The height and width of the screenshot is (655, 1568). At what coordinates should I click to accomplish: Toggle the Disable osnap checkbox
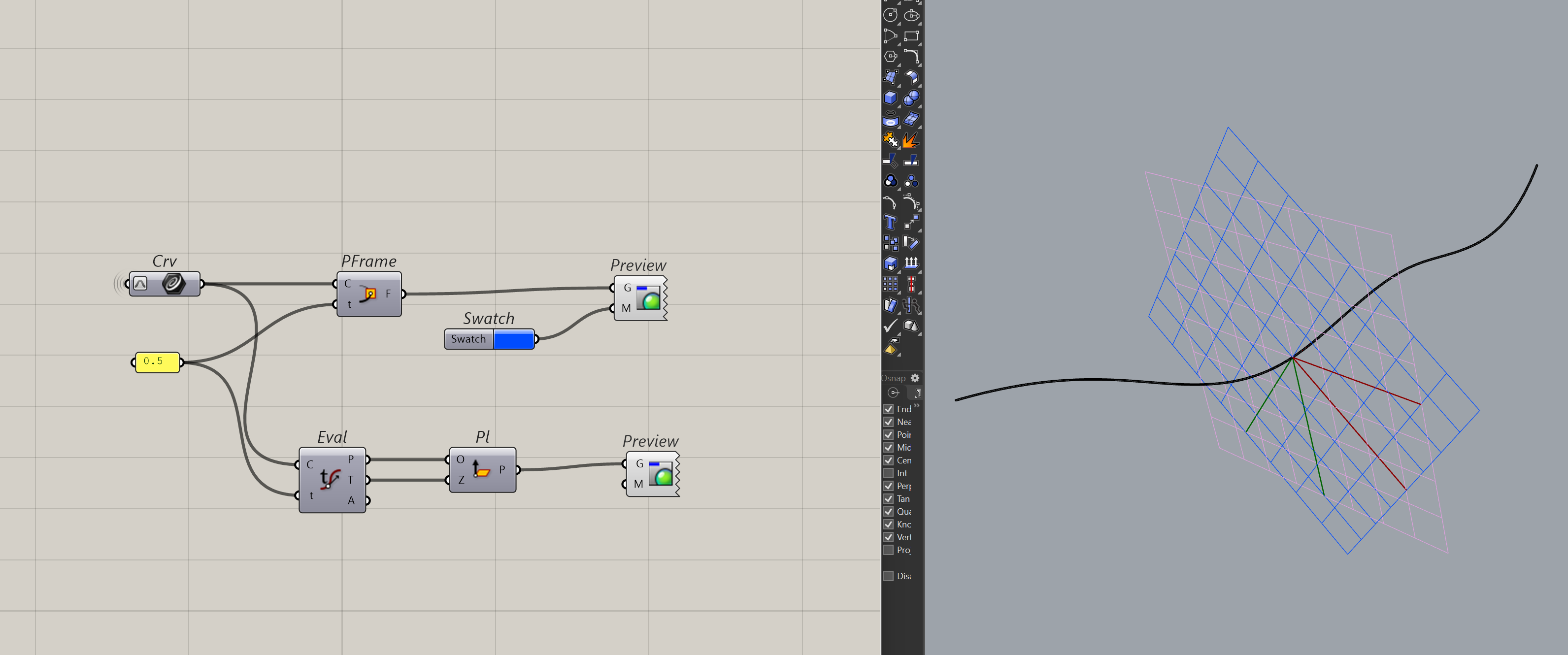888,576
